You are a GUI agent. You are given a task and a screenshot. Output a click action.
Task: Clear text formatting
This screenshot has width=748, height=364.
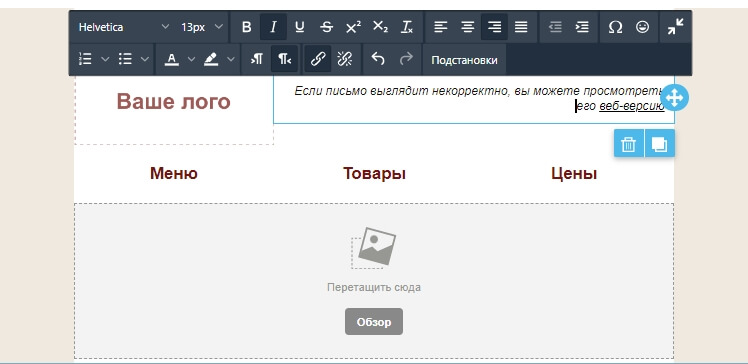pos(406,27)
